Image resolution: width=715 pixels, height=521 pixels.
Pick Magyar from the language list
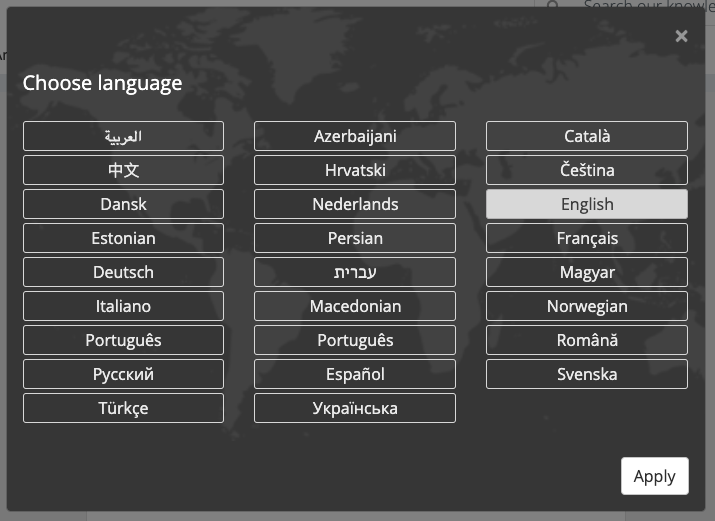coord(587,272)
